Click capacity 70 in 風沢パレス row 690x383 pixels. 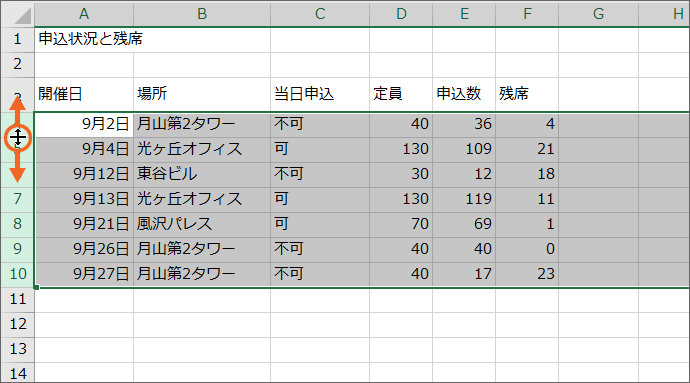click(x=401, y=224)
